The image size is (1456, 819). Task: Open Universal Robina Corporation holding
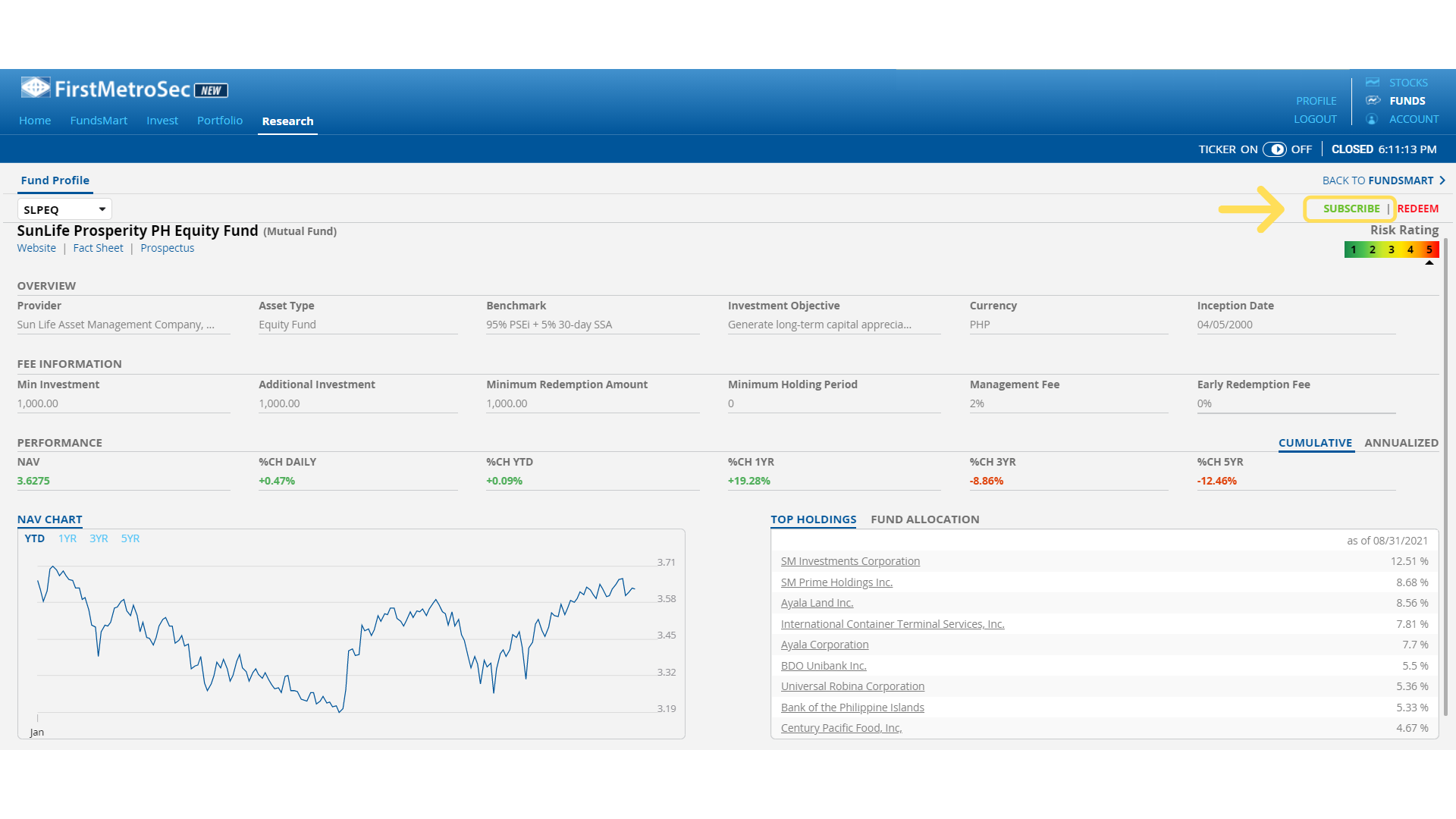(x=852, y=686)
